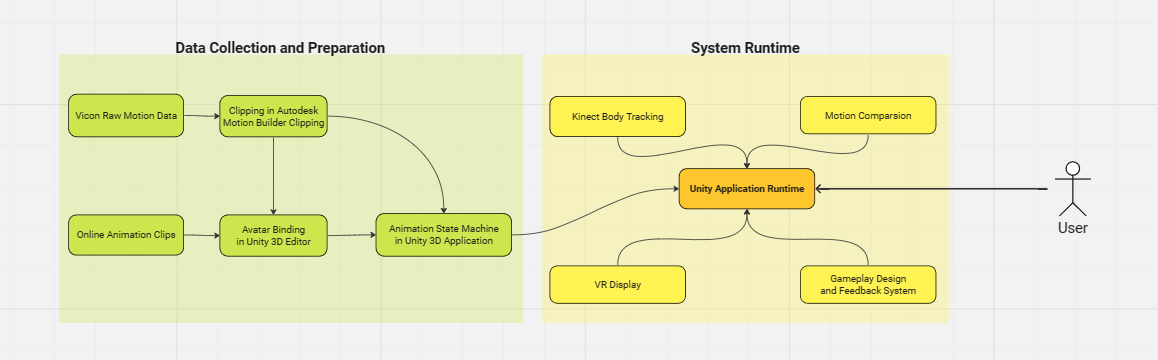Select the Animation State Machine node
The height and width of the screenshot is (360, 1158).
443,235
